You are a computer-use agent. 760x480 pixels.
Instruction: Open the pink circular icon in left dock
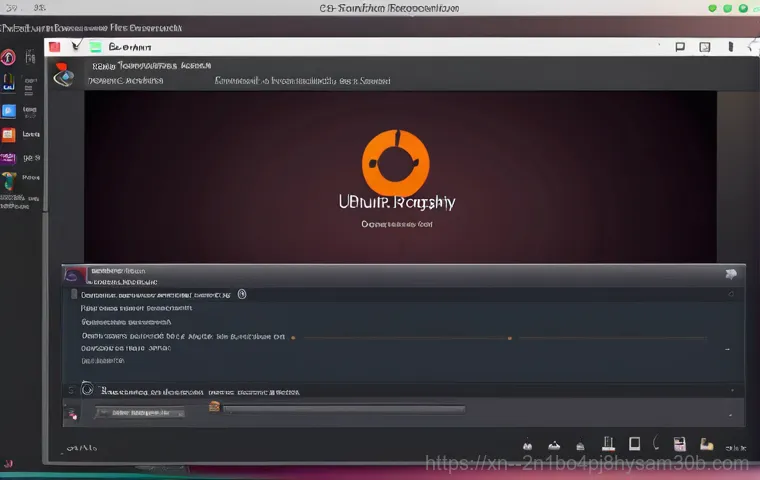(8, 57)
